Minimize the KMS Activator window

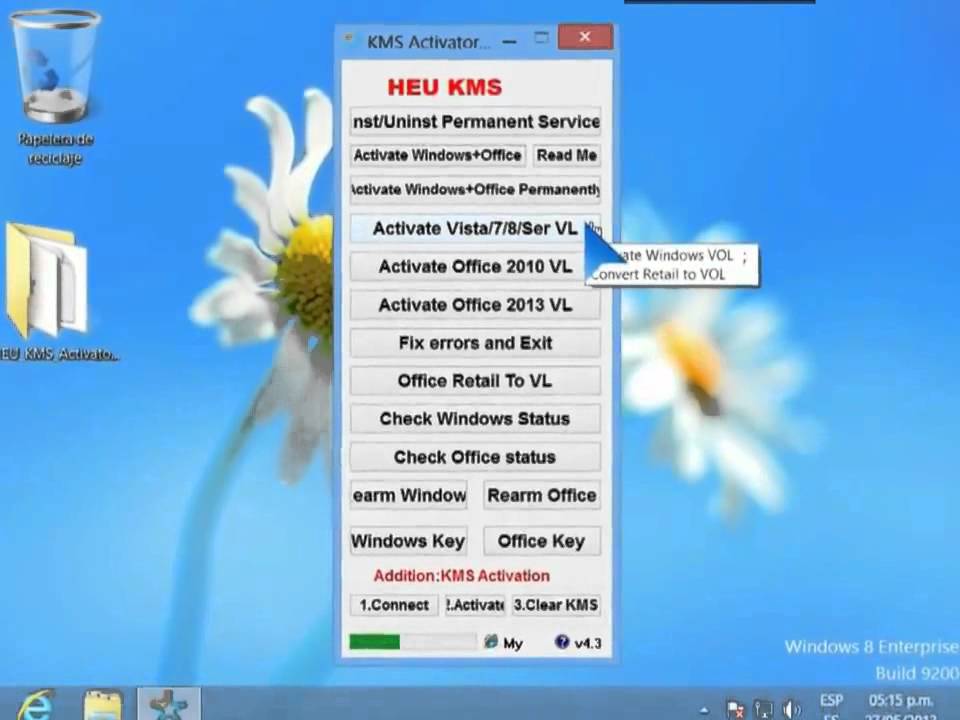coord(509,41)
